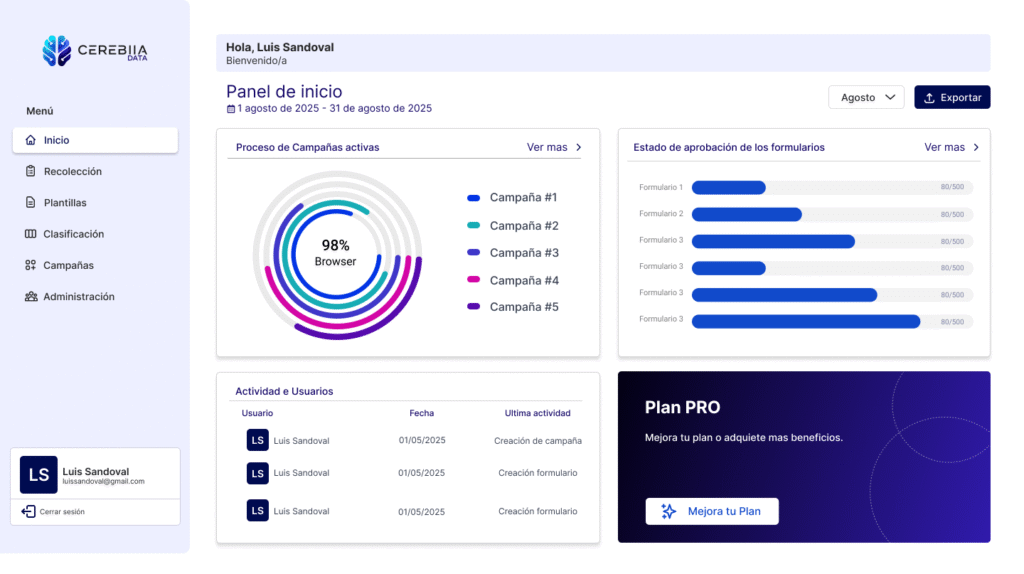This screenshot has width=1024, height=574.
Task: Expand Ver mas in formularios approval card
Action: coord(951,147)
